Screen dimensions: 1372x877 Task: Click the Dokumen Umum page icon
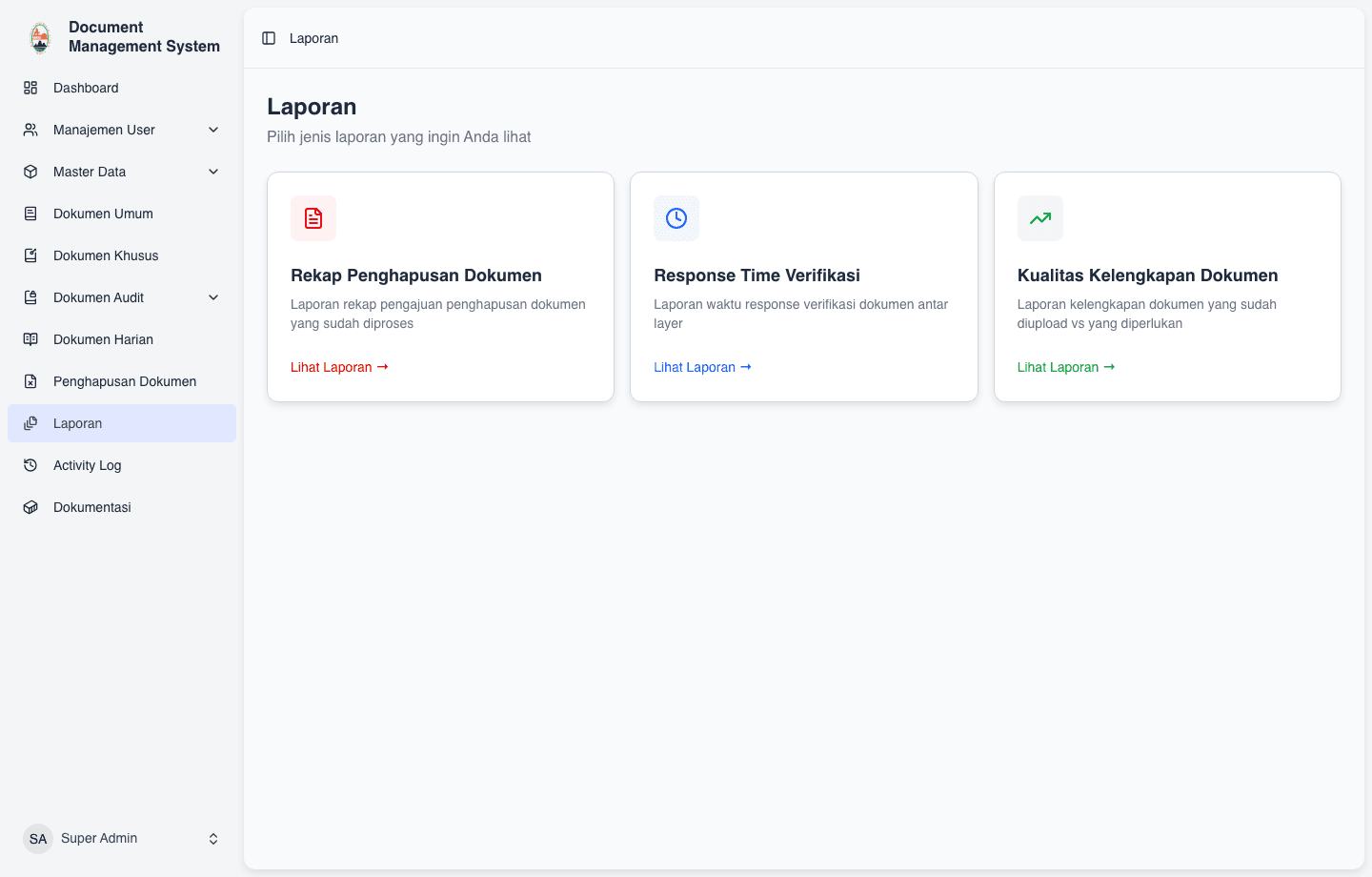point(30,214)
